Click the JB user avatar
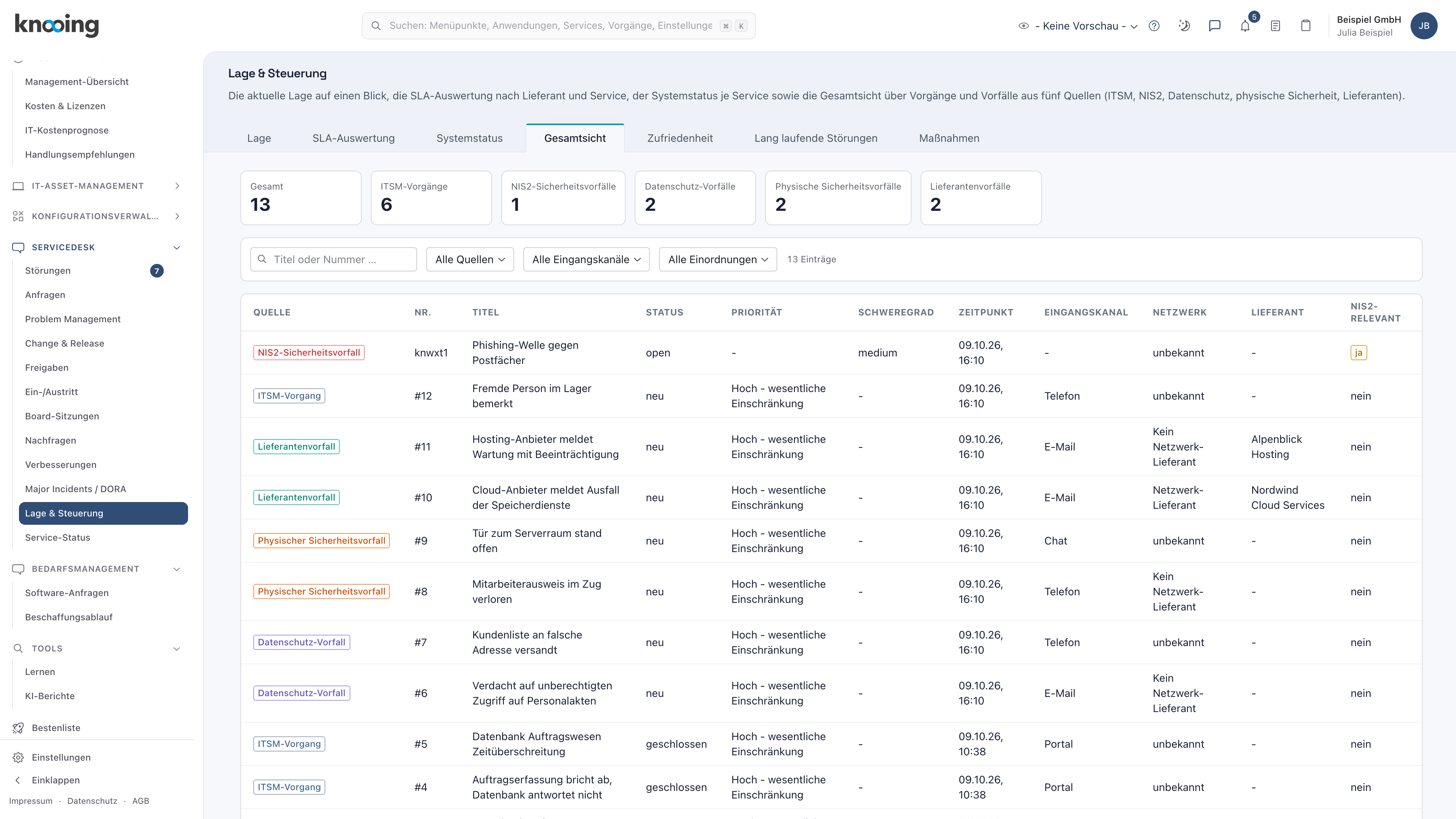Screen dimensions: 1456x819 tap(1424, 26)
